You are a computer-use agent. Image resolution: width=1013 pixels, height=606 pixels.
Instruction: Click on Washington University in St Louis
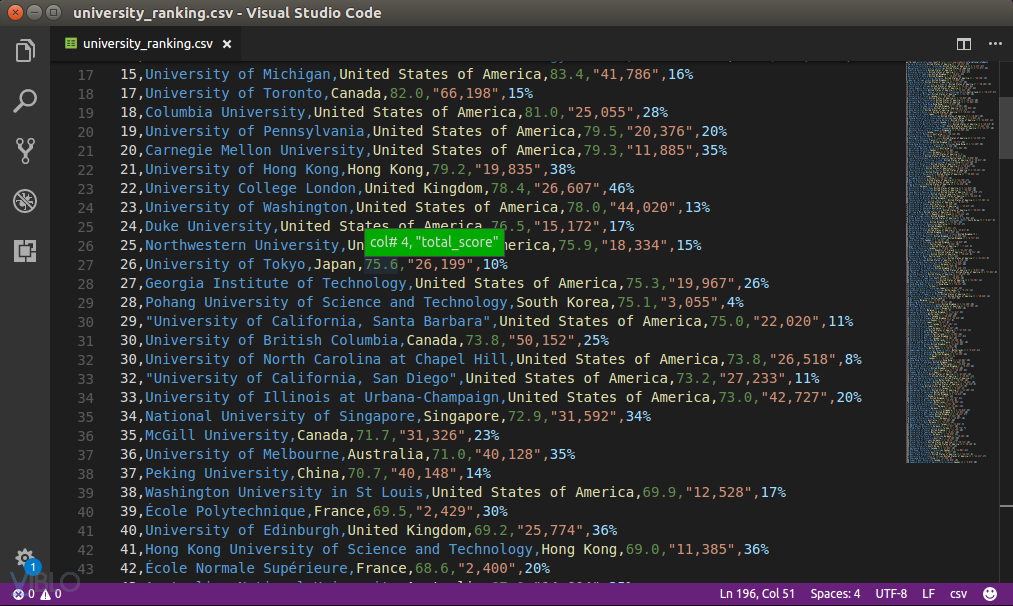click(x=284, y=492)
